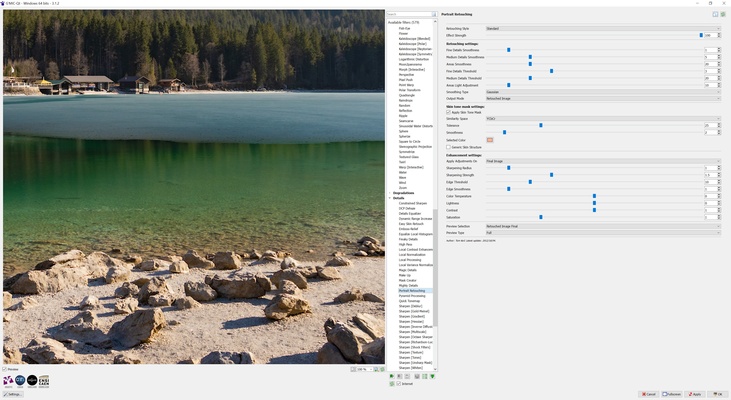This screenshot has width=731, height=400.
Task: Click the black circular CNRS logo
Action: [32, 381]
